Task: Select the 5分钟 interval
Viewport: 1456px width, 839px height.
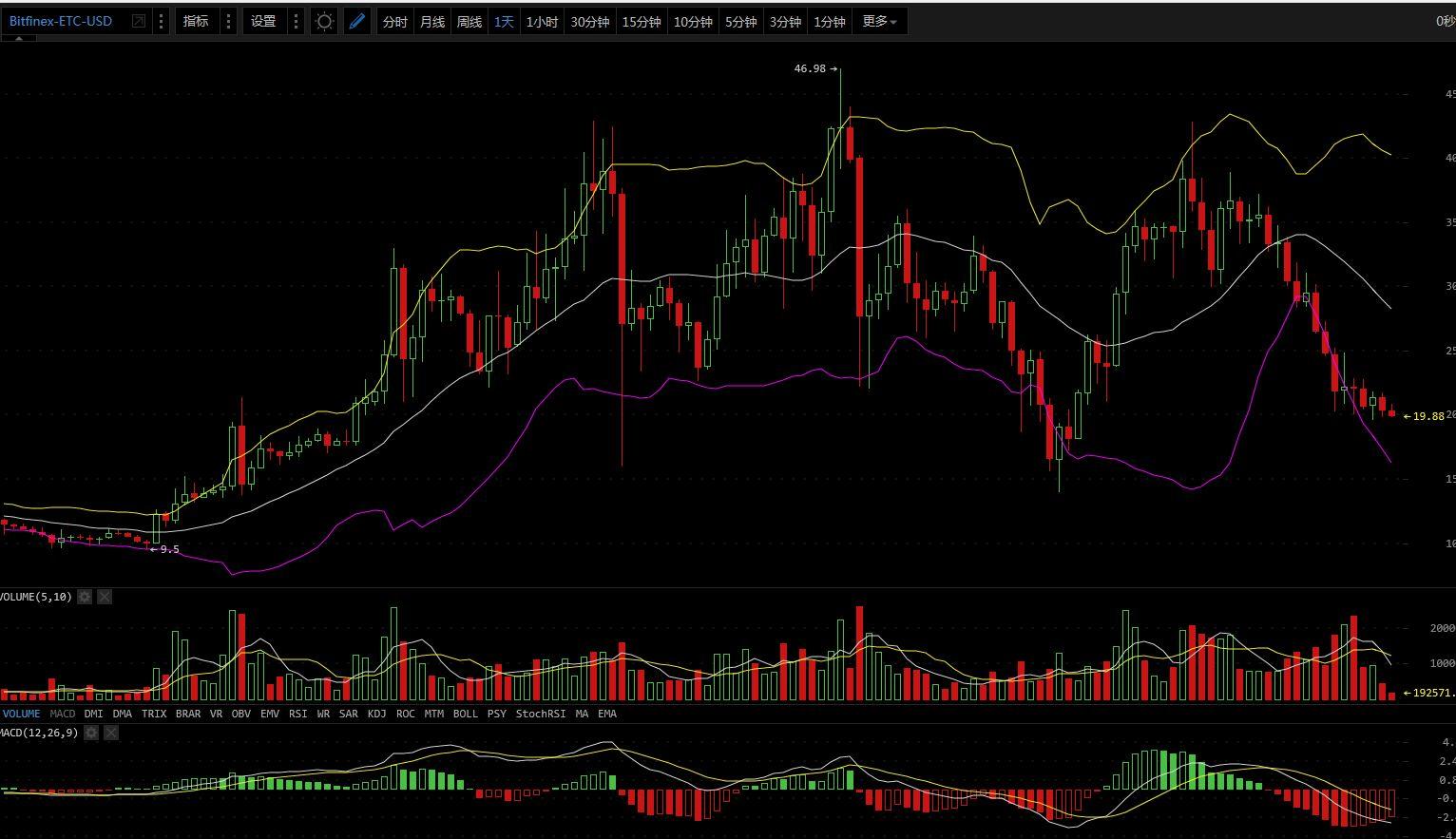Action: tap(740, 22)
